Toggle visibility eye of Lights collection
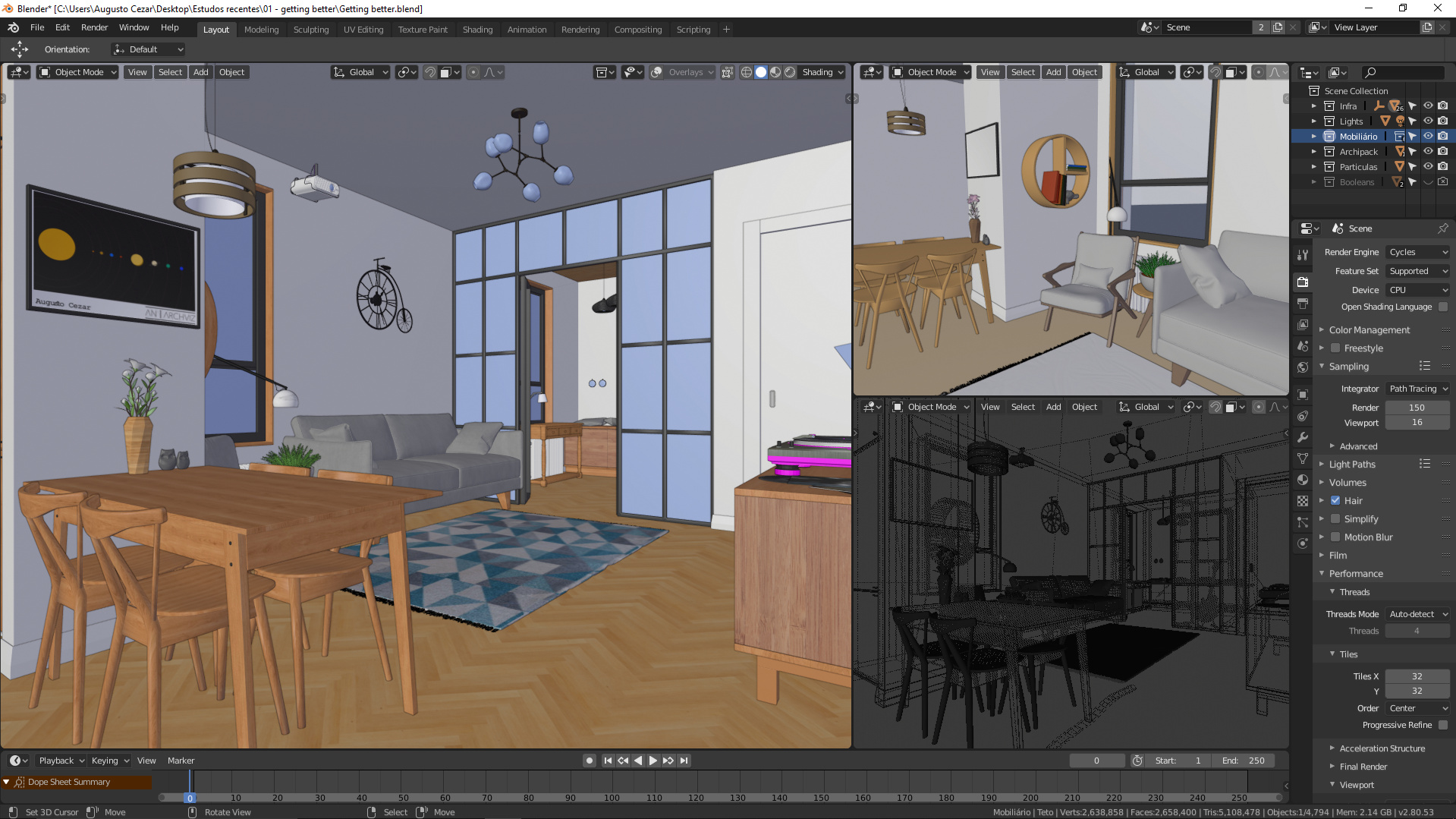The height and width of the screenshot is (819, 1456). pos(1427,121)
